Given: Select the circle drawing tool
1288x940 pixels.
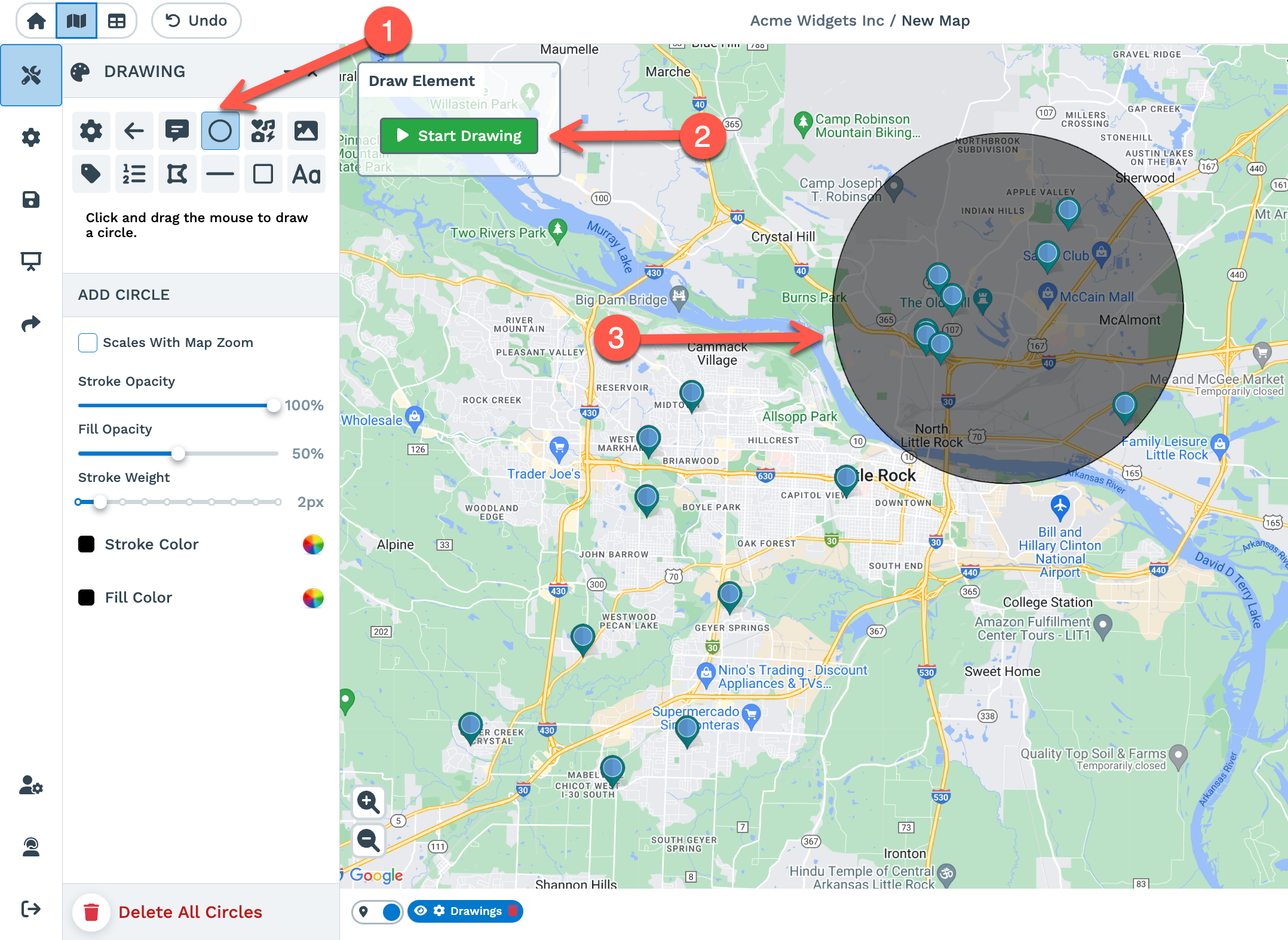Looking at the screenshot, I should click(x=220, y=131).
